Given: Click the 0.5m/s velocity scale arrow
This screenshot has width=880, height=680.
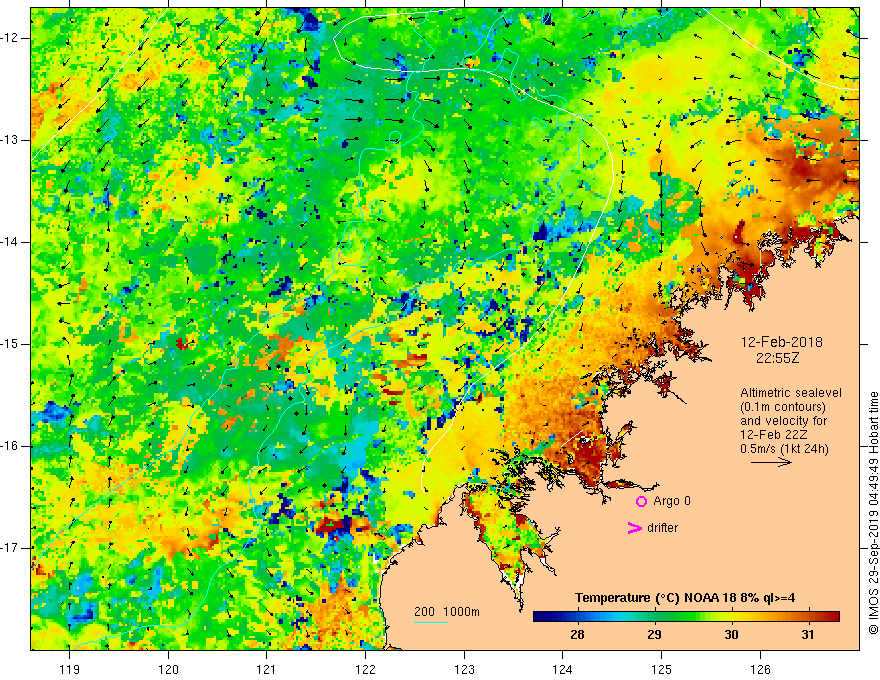Looking at the screenshot, I should coord(771,462).
